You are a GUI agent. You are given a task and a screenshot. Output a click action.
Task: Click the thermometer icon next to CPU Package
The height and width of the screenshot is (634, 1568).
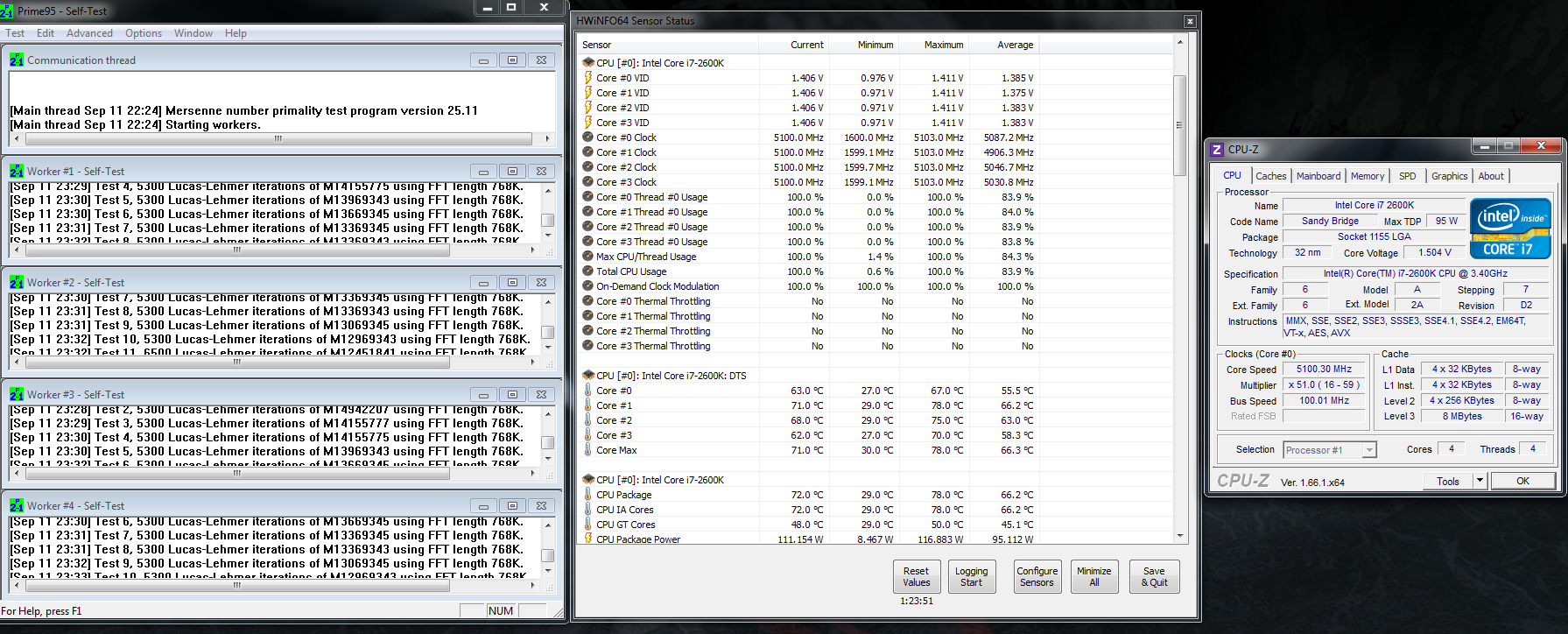588,494
